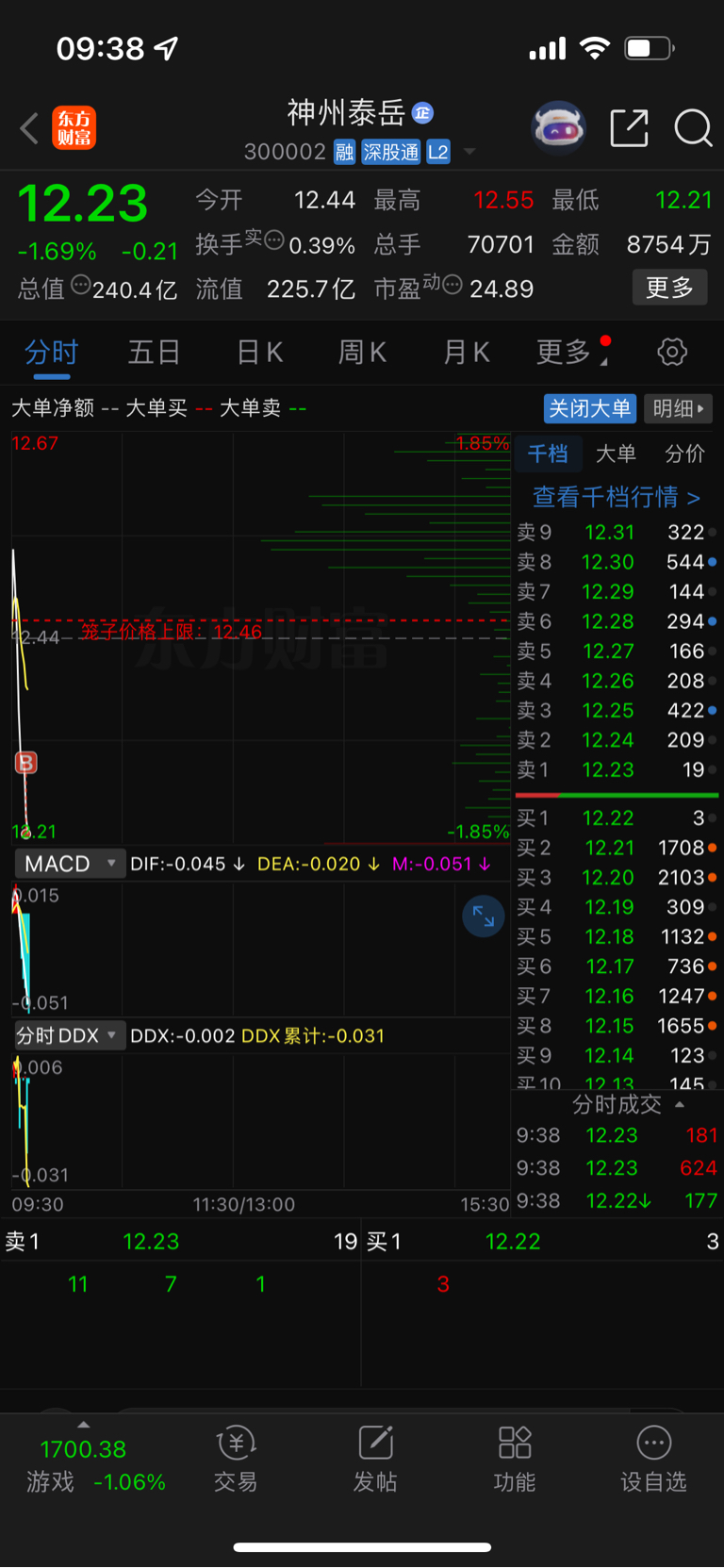The width and height of the screenshot is (724, 1568).
Task: Switch to 分价 tab
Action: (684, 454)
